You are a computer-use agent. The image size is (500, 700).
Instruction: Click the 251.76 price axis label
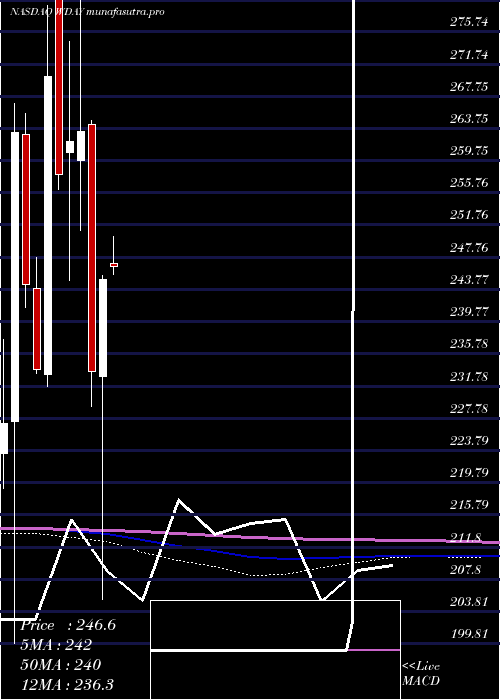[x=469, y=215]
